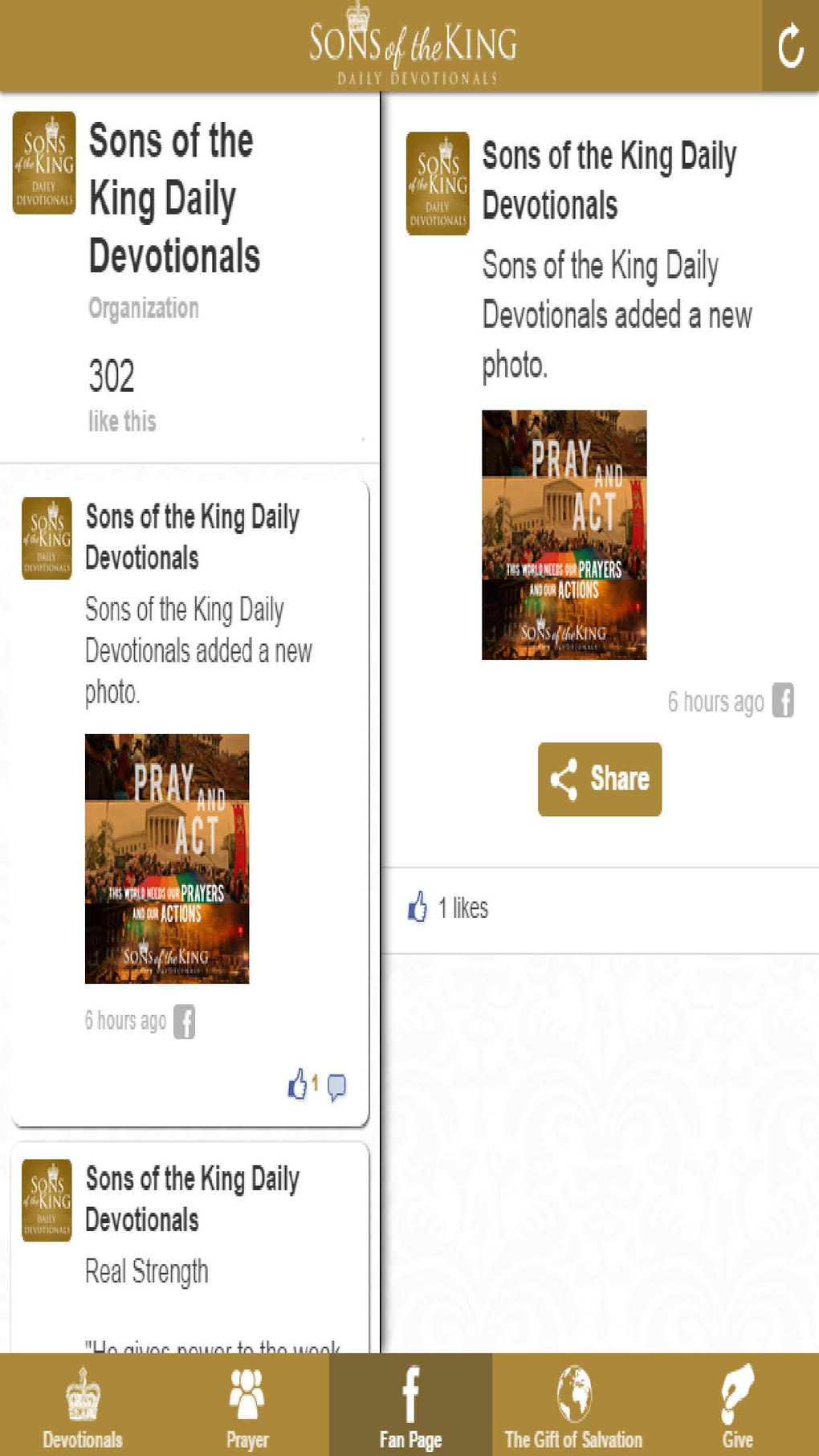Like the post using feed thumbs-up icon

pyautogui.click(x=298, y=1084)
